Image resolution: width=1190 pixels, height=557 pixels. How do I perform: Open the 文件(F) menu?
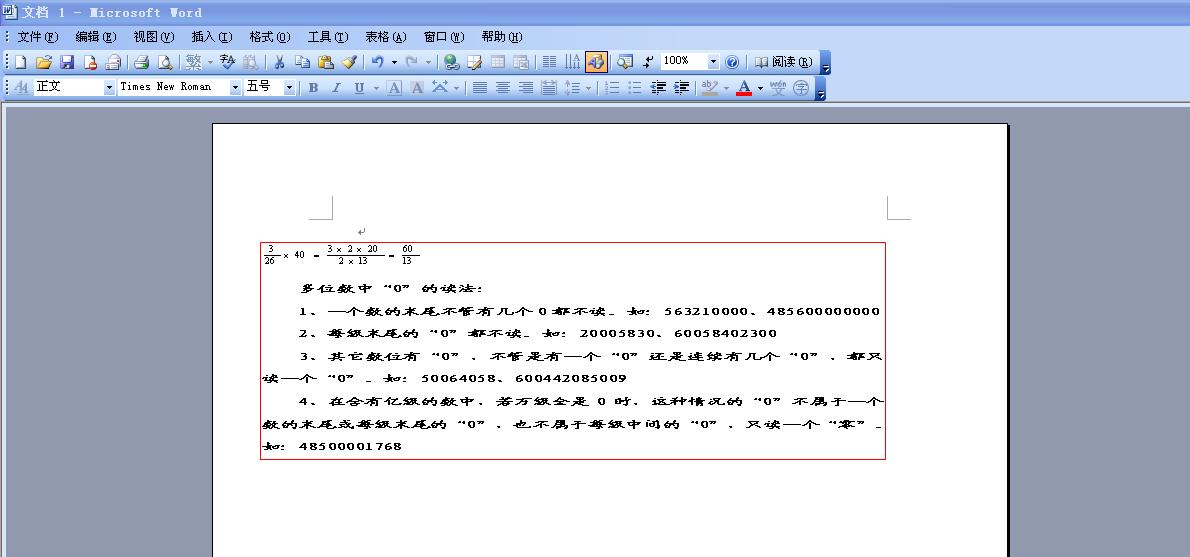pyautogui.click(x=37, y=36)
